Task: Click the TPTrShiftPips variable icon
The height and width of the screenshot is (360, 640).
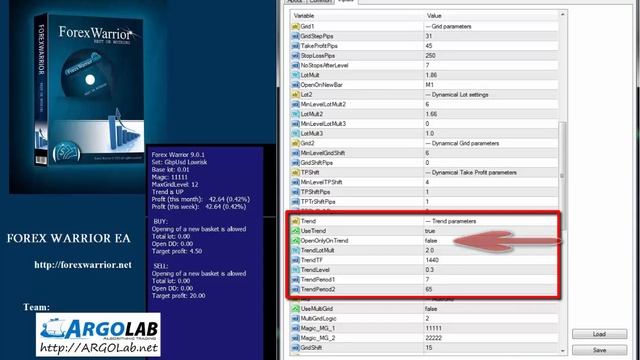Action: coord(295,202)
